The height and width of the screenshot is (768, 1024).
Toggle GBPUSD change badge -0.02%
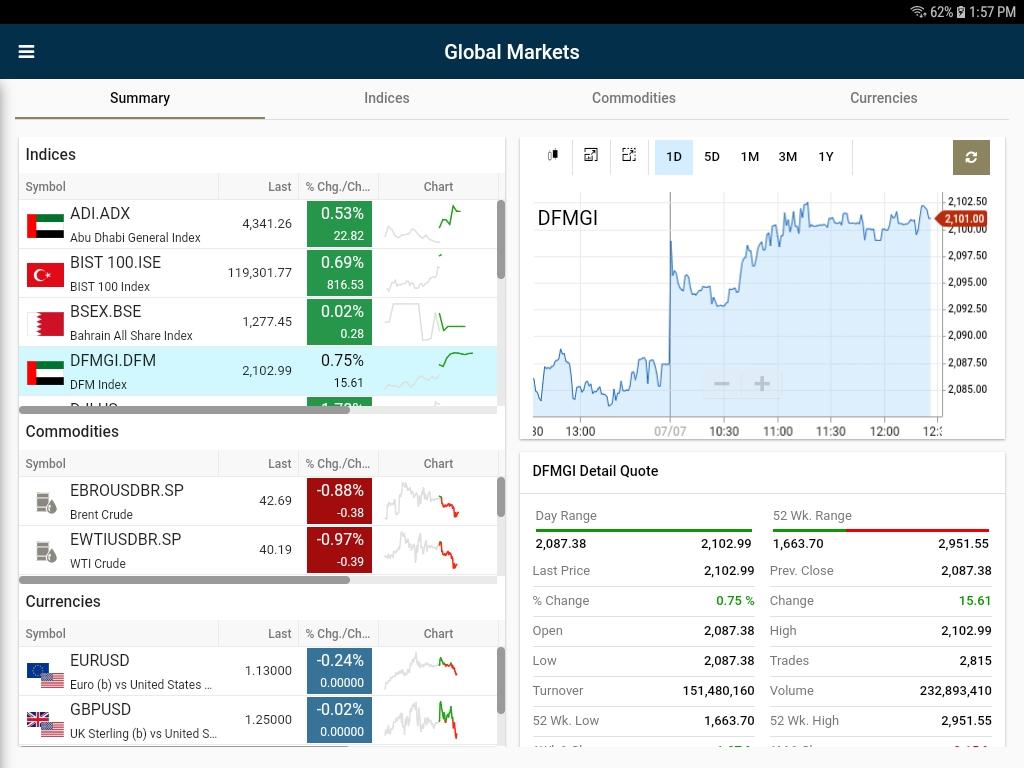click(340, 720)
